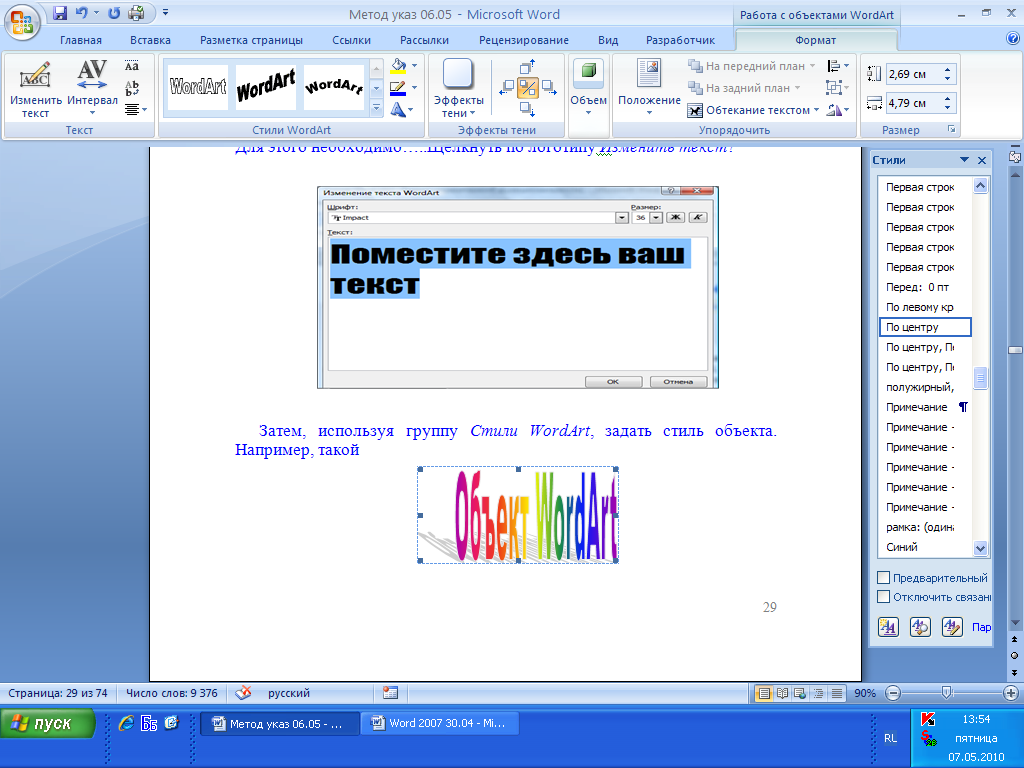The height and width of the screenshot is (768, 1024).
Task: Click the пуск Start button
Action: 48,724
